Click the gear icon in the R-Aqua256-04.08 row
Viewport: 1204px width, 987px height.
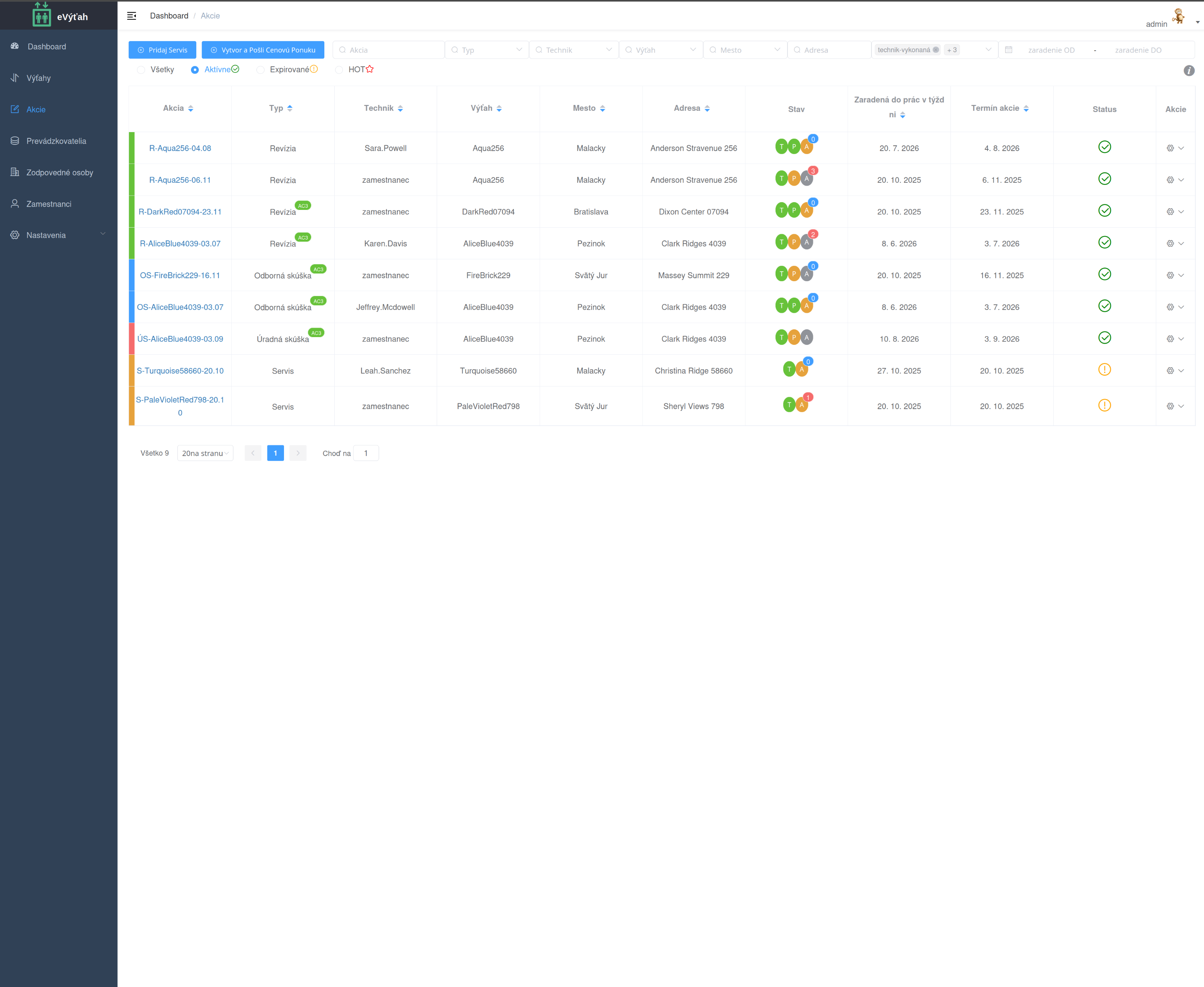[1170, 149]
